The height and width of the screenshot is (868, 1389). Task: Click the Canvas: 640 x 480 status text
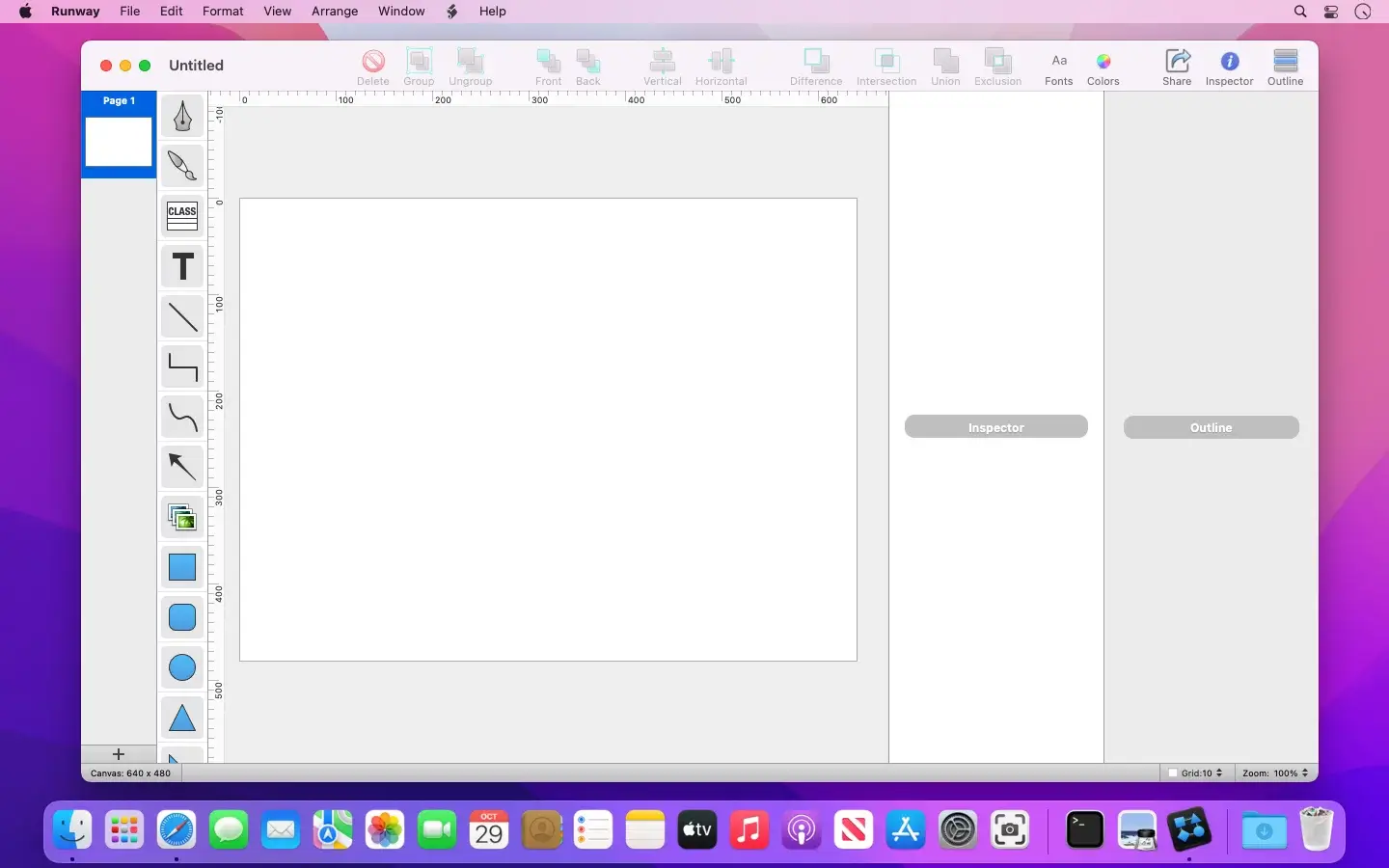130,773
